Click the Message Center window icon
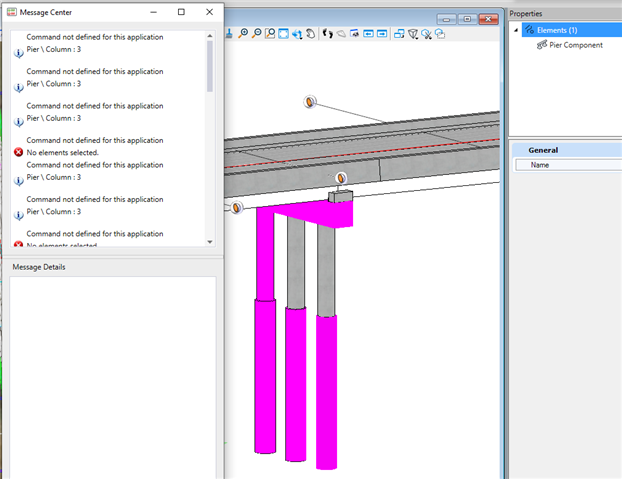Screen dimensions: 622x479 point(12,12)
